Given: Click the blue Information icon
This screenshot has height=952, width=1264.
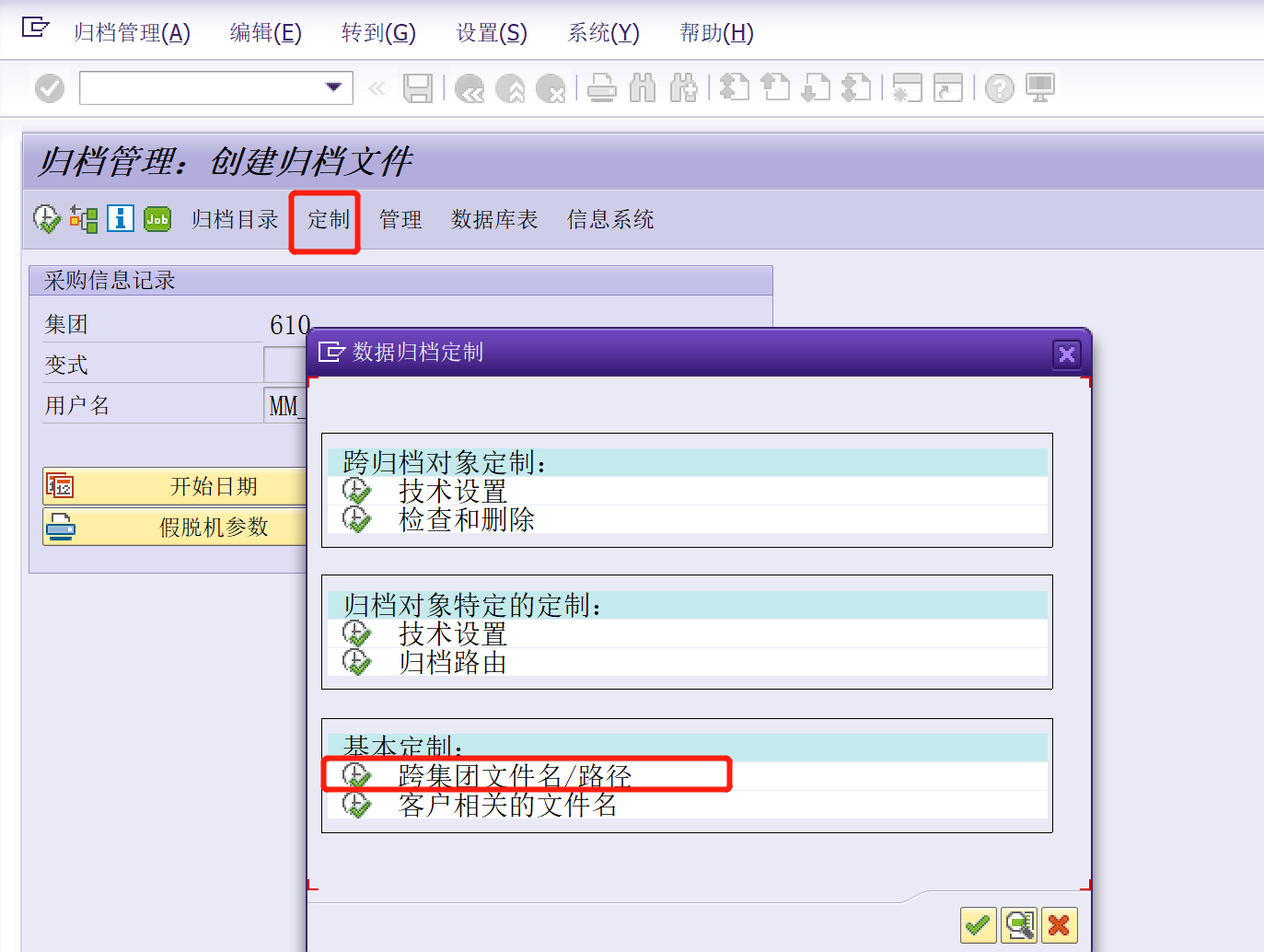Looking at the screenshot, I should tap(121, 218).
